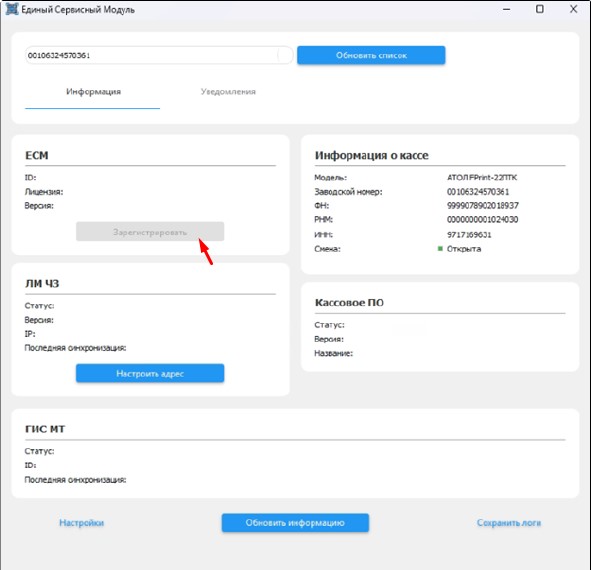The width and height of the screenshot is (591, 570).
Task: Click Настроить адрес button in ЛМ ЧЗ
Action: point(150,373)
